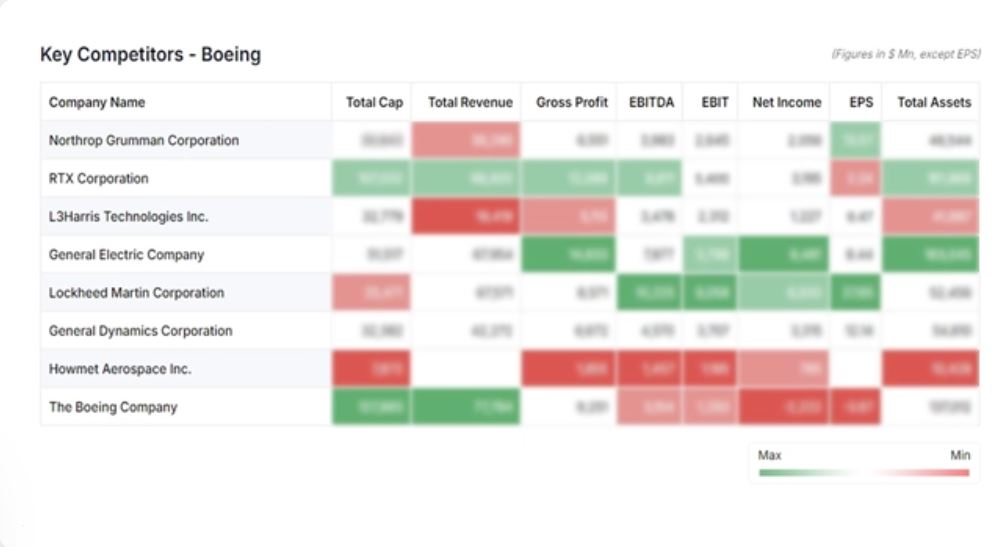Click the EBIT column header

tap(715, 102)
